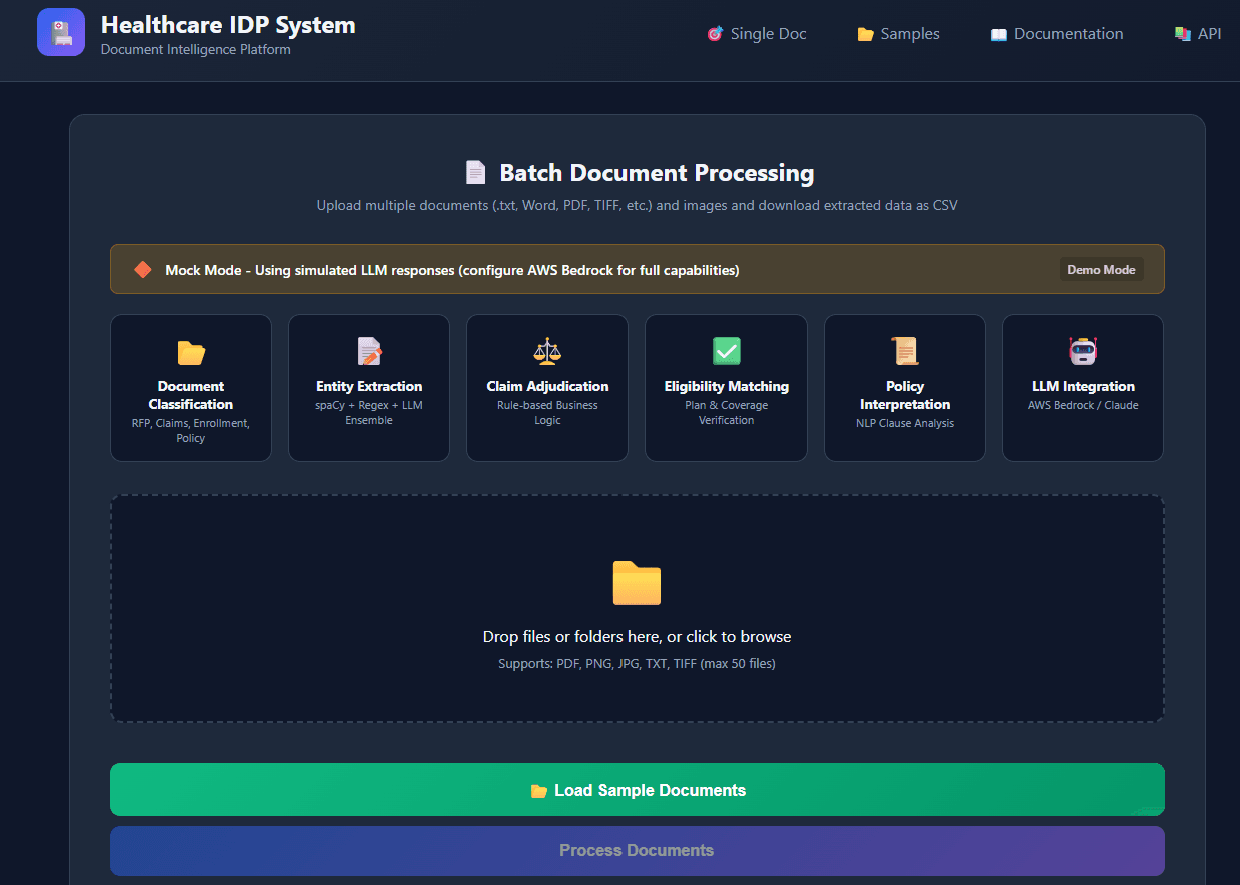Select the Policy Interpretation scroll icon
The height and width of the screenshot is (885, 1240).
pos(903,352)
